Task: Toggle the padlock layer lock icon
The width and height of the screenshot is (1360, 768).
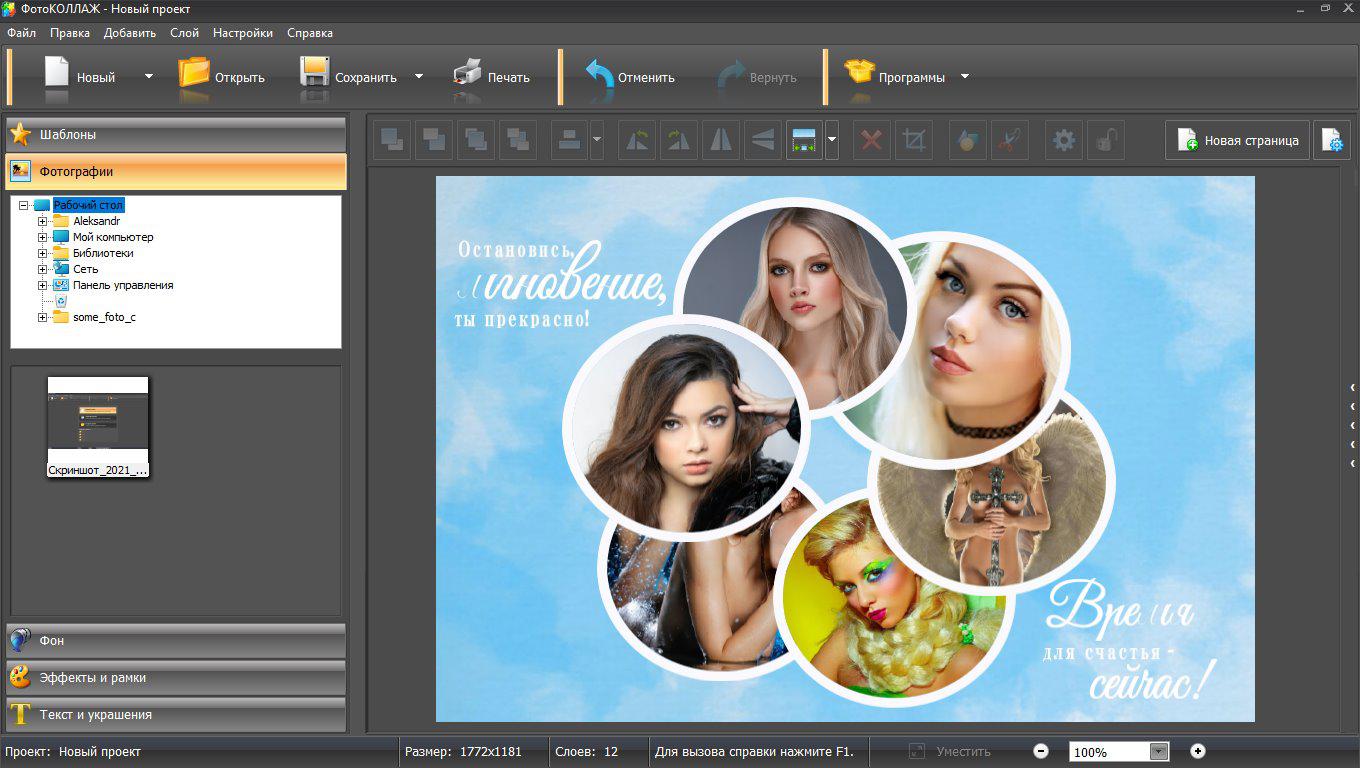Action: tap(1106, 141)
